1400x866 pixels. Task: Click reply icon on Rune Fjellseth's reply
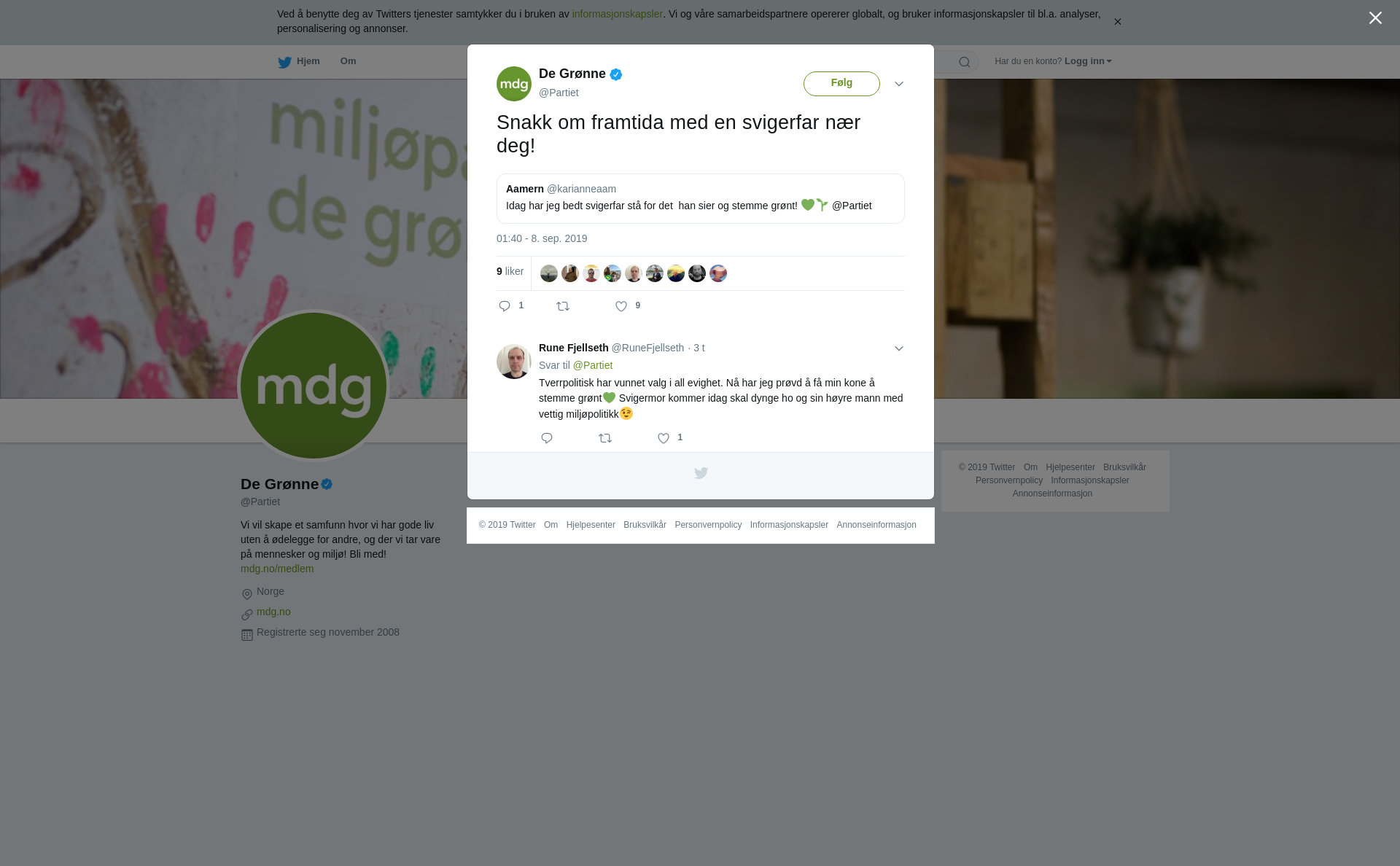tap(547, 438)
